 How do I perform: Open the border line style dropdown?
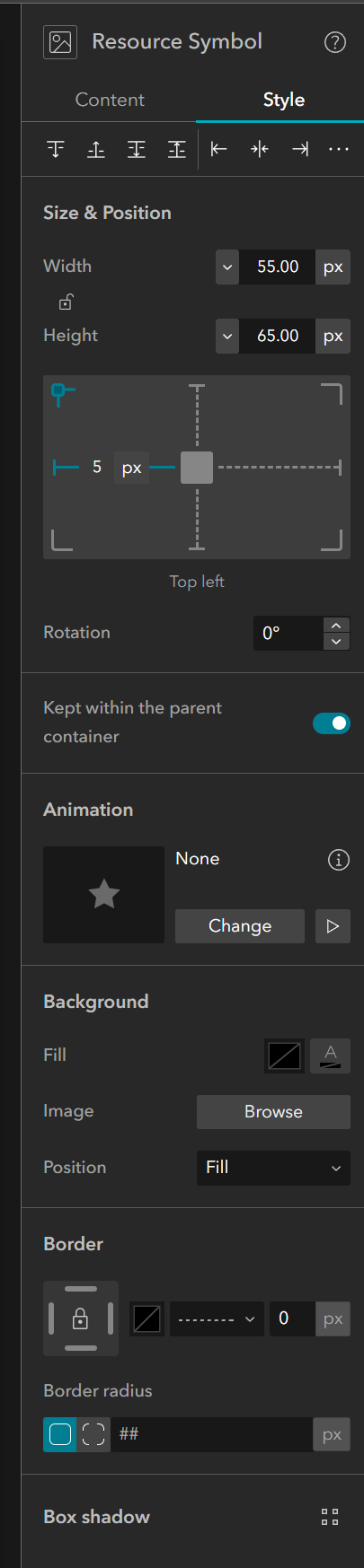click(x=217, y=1319)
